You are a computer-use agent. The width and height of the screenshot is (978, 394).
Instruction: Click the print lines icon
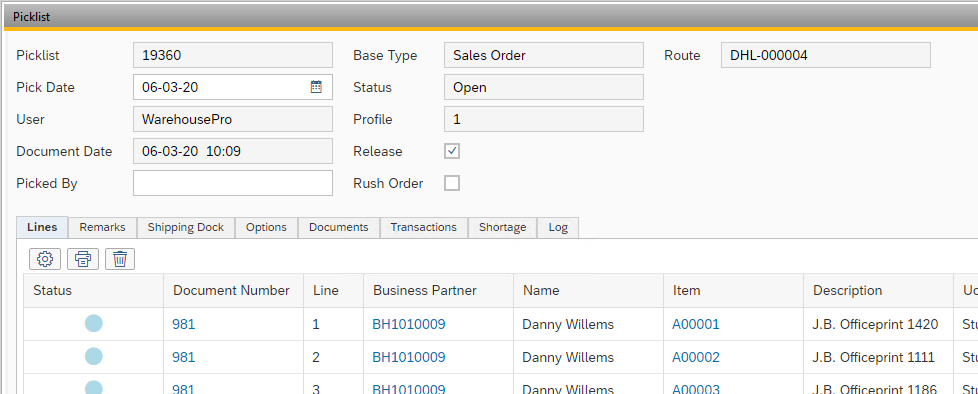tap(83, 259)
